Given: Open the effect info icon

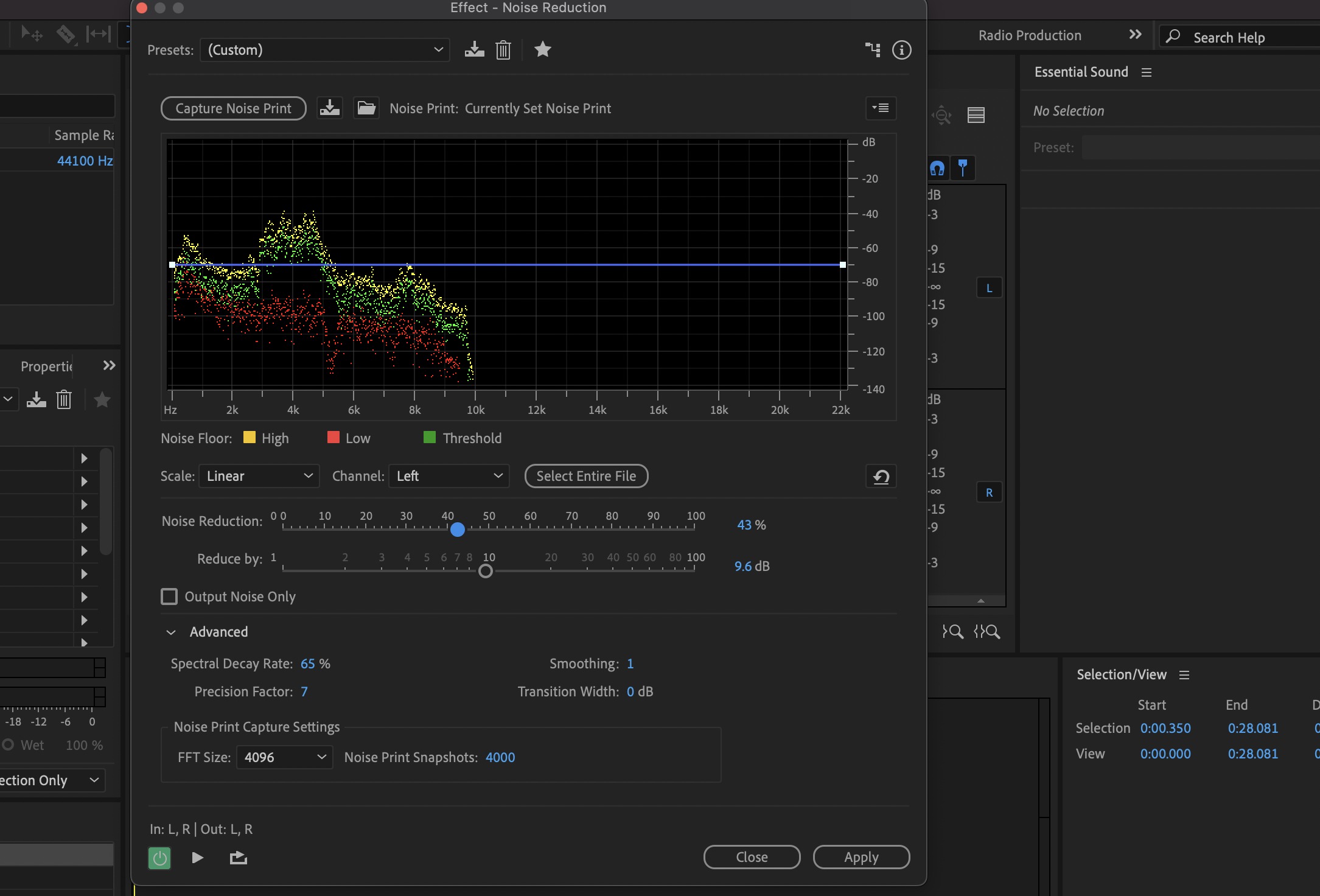Looking at the screenshot, I should pyautogui.click(x=901, y=50).
